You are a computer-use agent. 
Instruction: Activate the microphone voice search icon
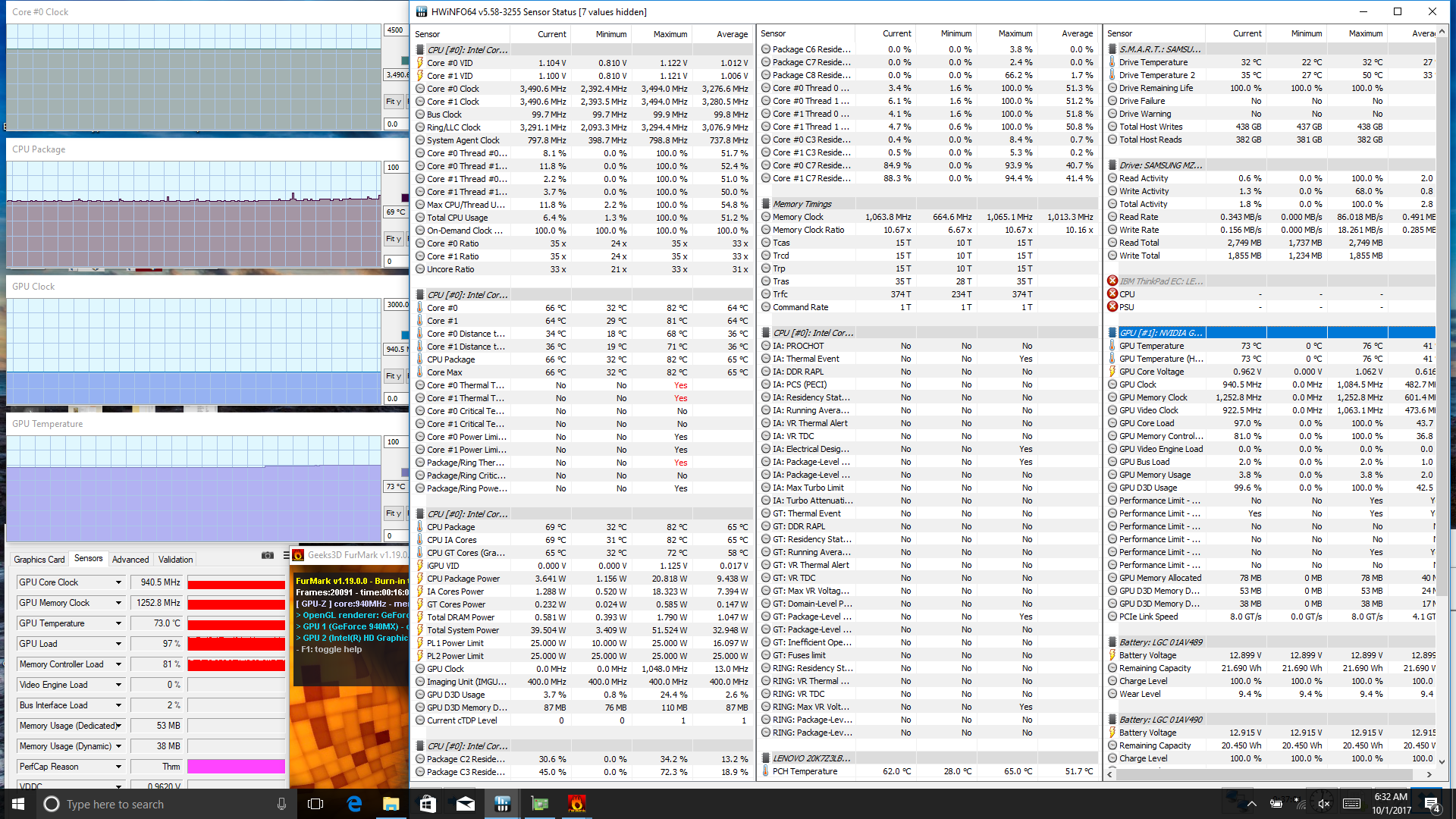[281, 804]
